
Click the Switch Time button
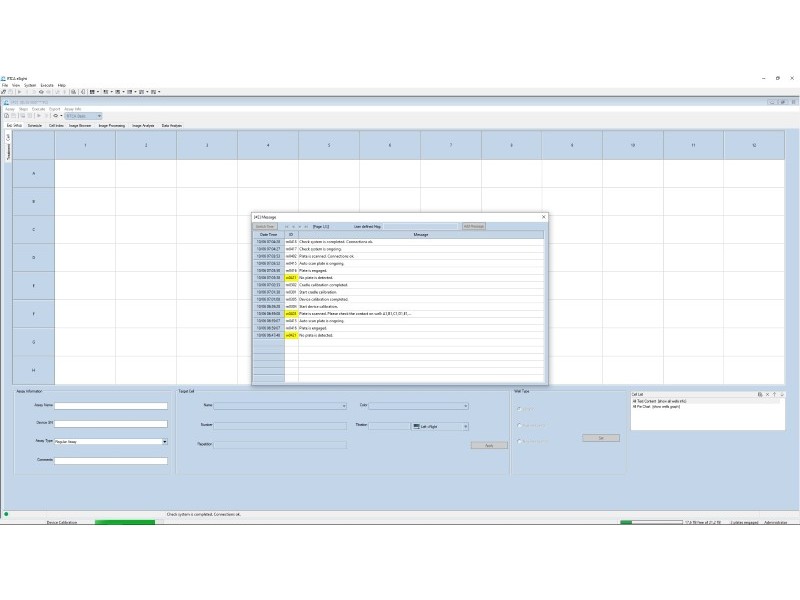pos(265,227)
